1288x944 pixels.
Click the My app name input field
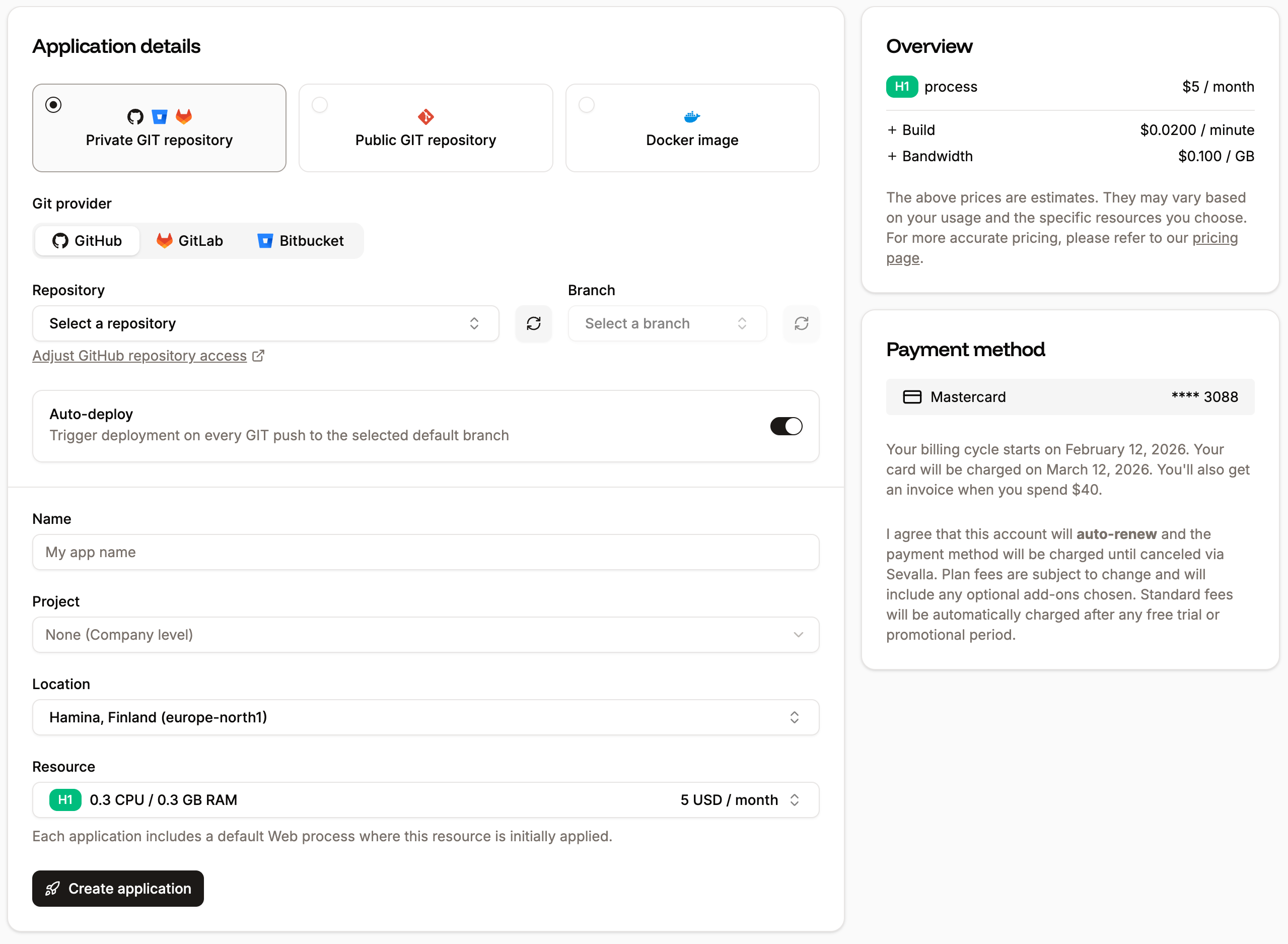click(425, 552)
